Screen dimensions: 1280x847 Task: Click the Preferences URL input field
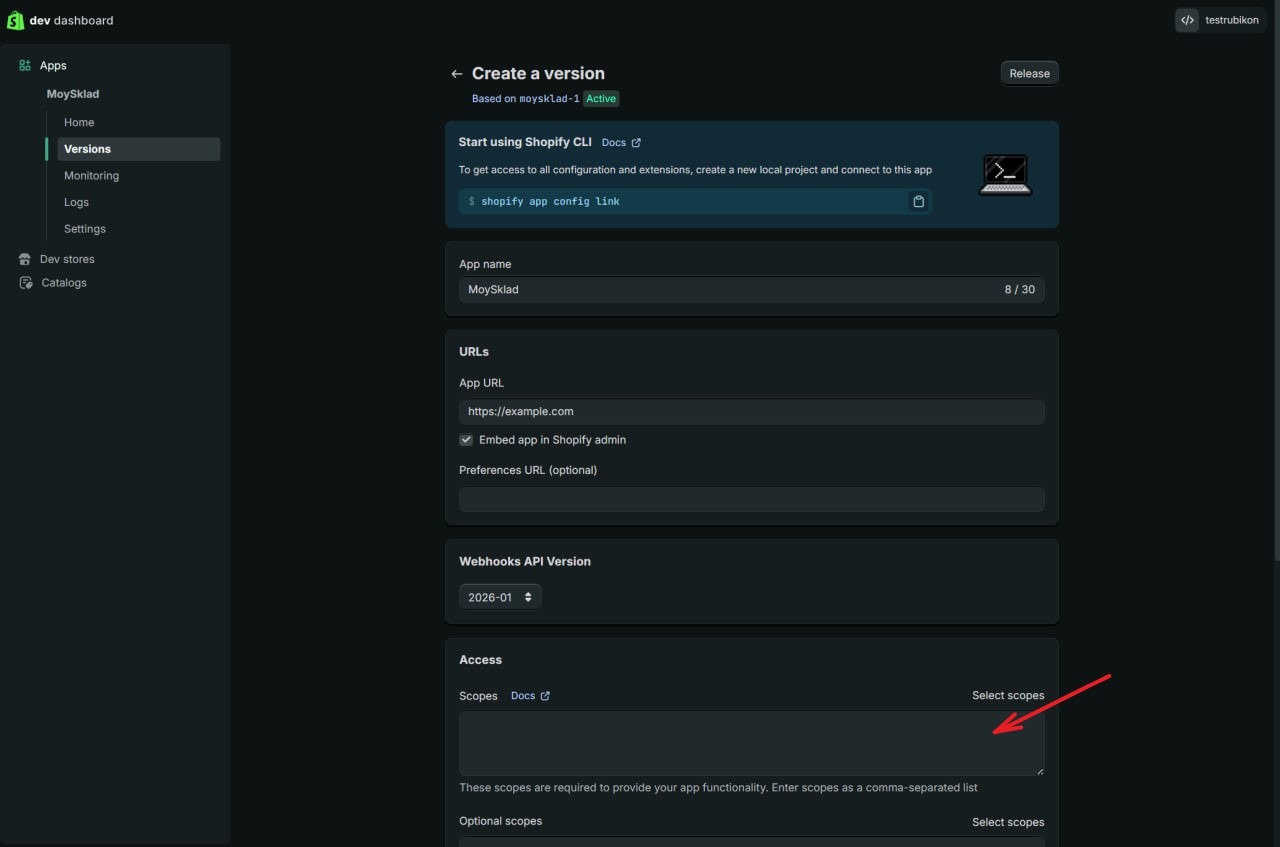751,499
